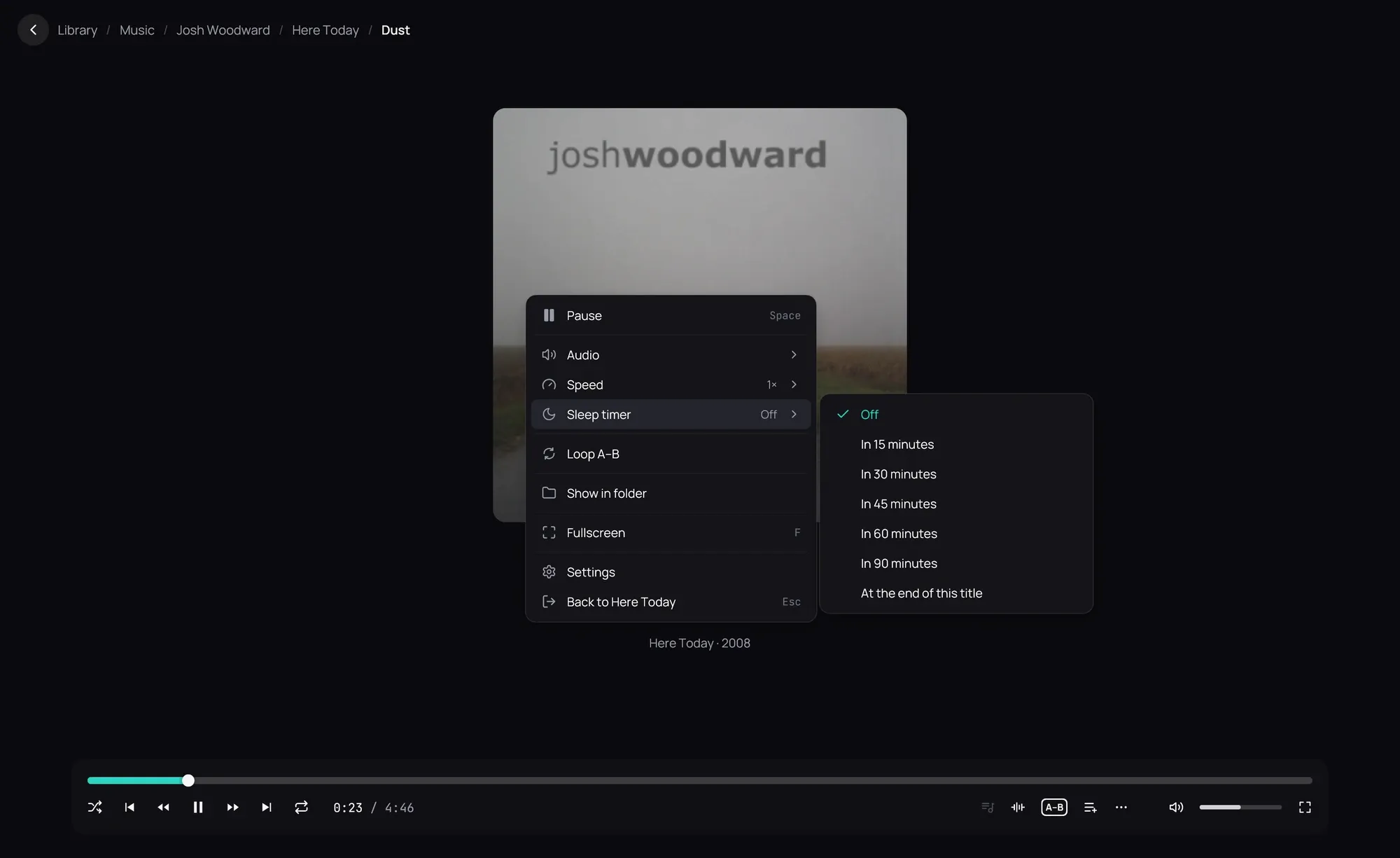Rewind the current track
Viewport: 1400px width, 858px height.
point(164,808)
